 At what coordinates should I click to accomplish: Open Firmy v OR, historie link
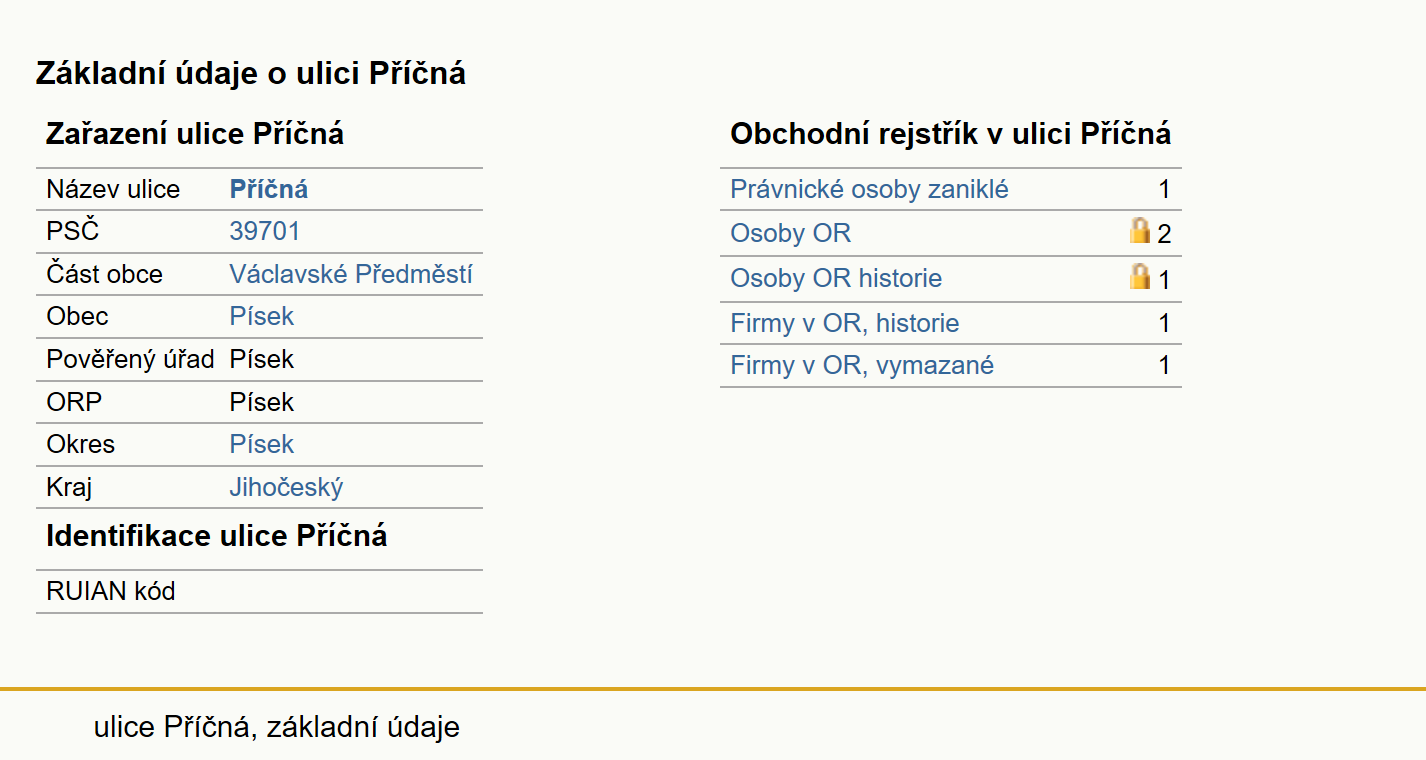[x=845, y=324]
